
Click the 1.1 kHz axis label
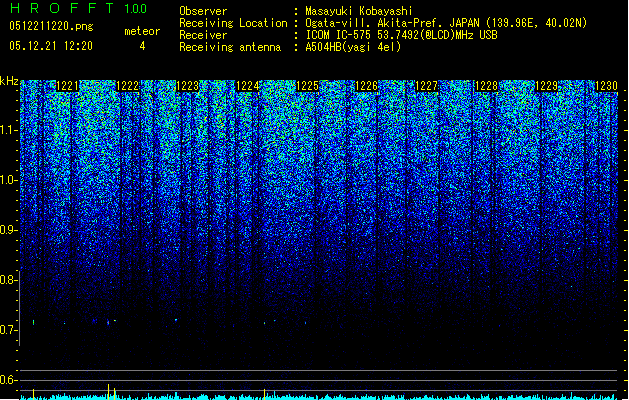coord(9,130)
